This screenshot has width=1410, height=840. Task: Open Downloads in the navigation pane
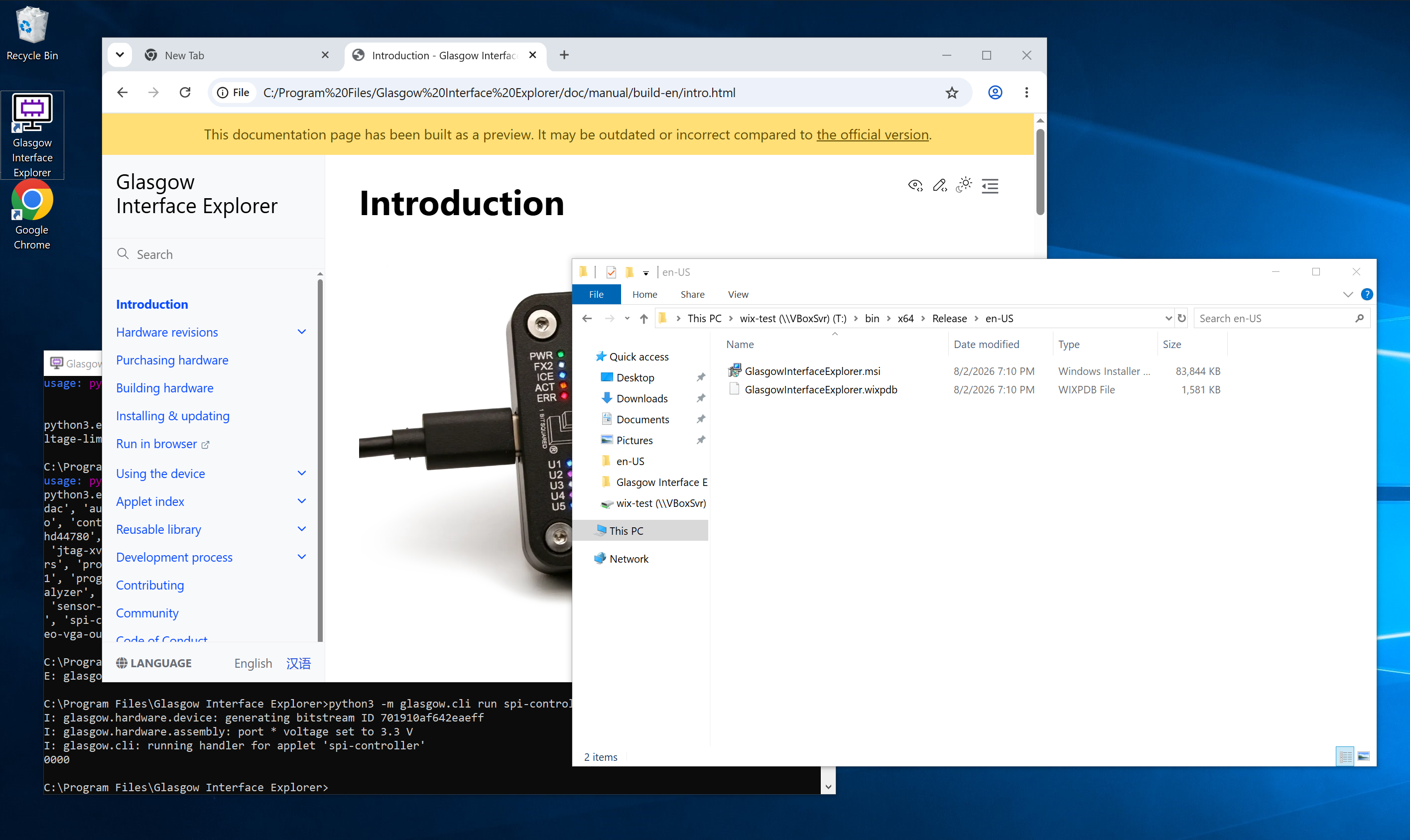642,398
